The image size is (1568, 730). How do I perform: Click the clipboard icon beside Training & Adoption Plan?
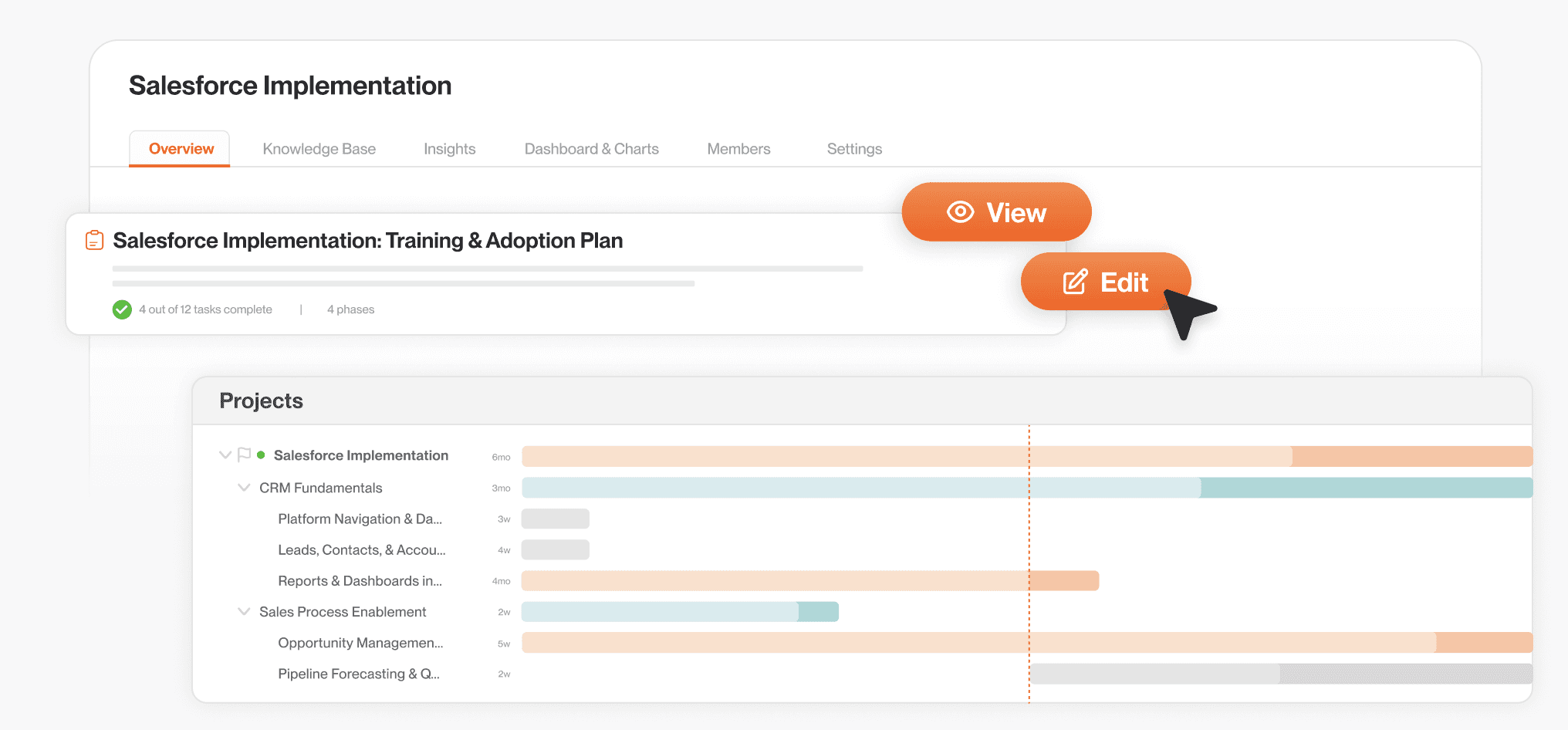coord(94,240)
